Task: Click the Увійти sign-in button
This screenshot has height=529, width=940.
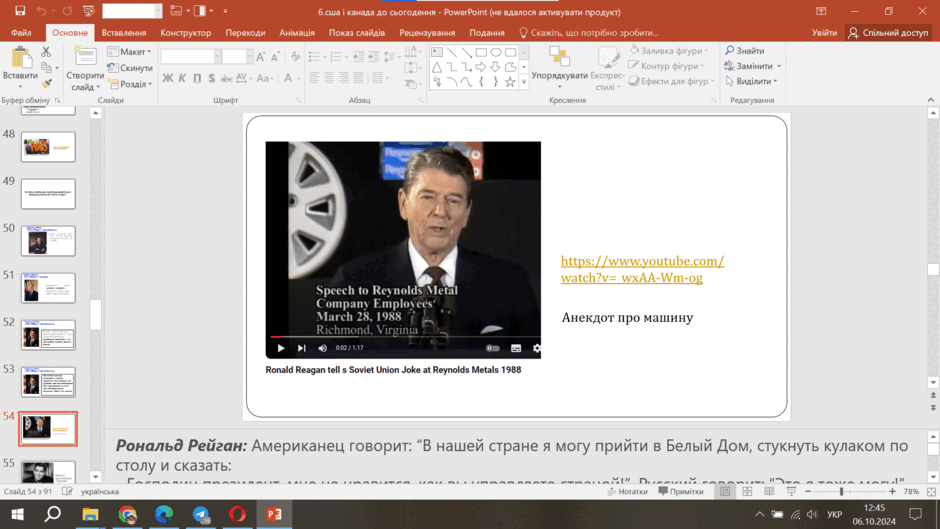Action: click(824, 32)
